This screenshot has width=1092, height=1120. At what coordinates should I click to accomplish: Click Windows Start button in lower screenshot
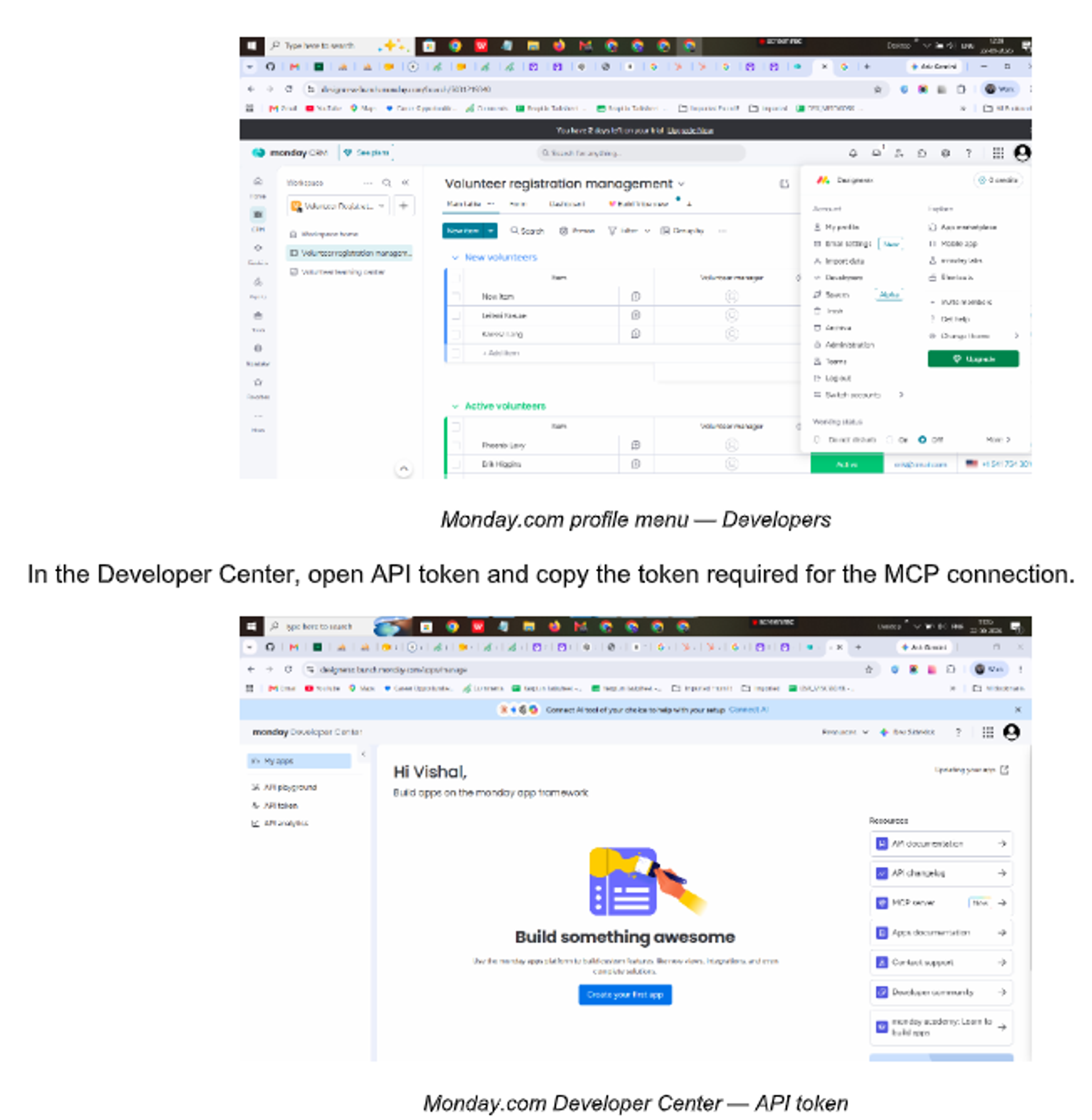coord(251,626)
